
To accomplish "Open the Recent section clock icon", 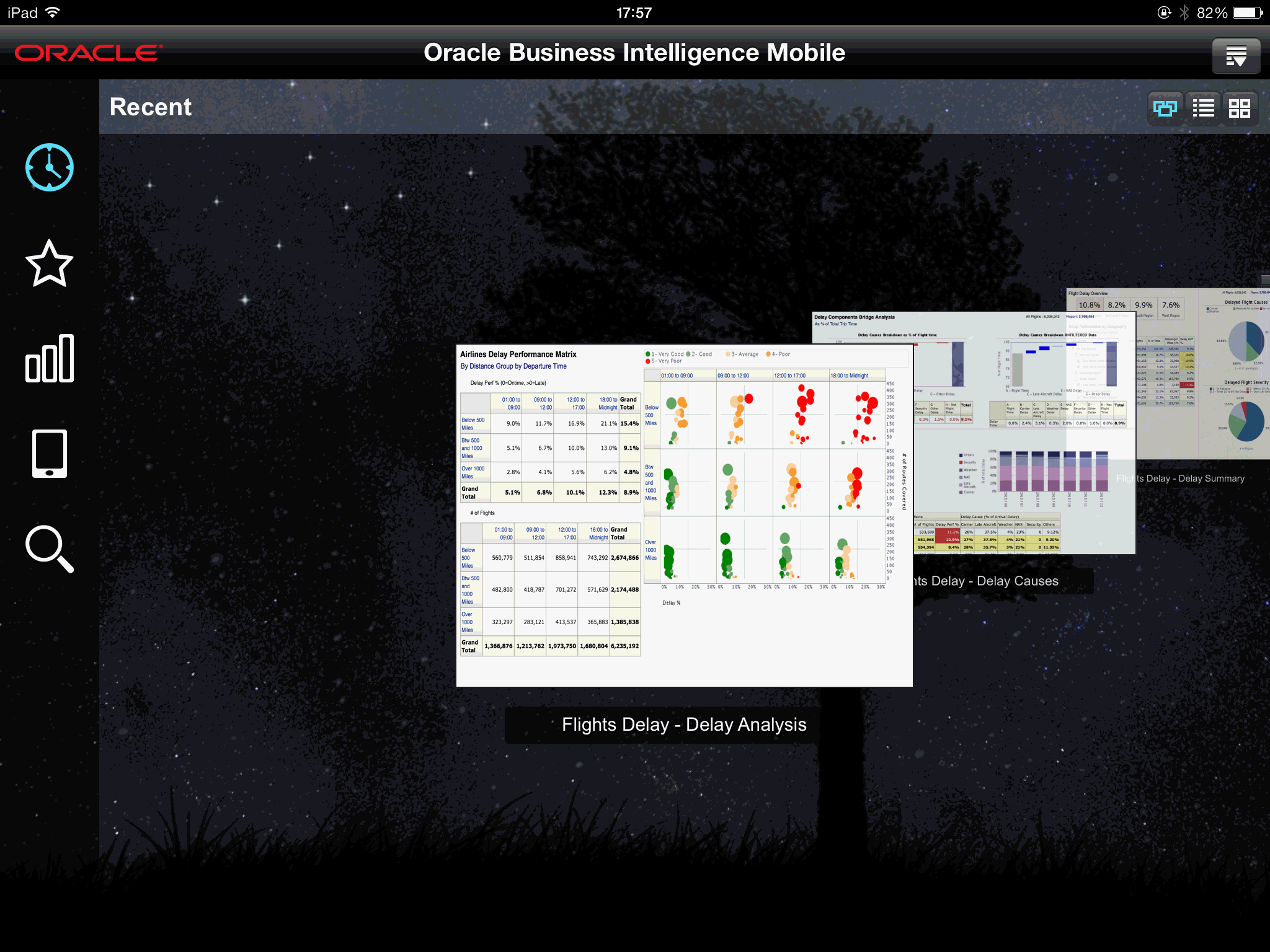I will pyautogui.click(x=50, y=167).
